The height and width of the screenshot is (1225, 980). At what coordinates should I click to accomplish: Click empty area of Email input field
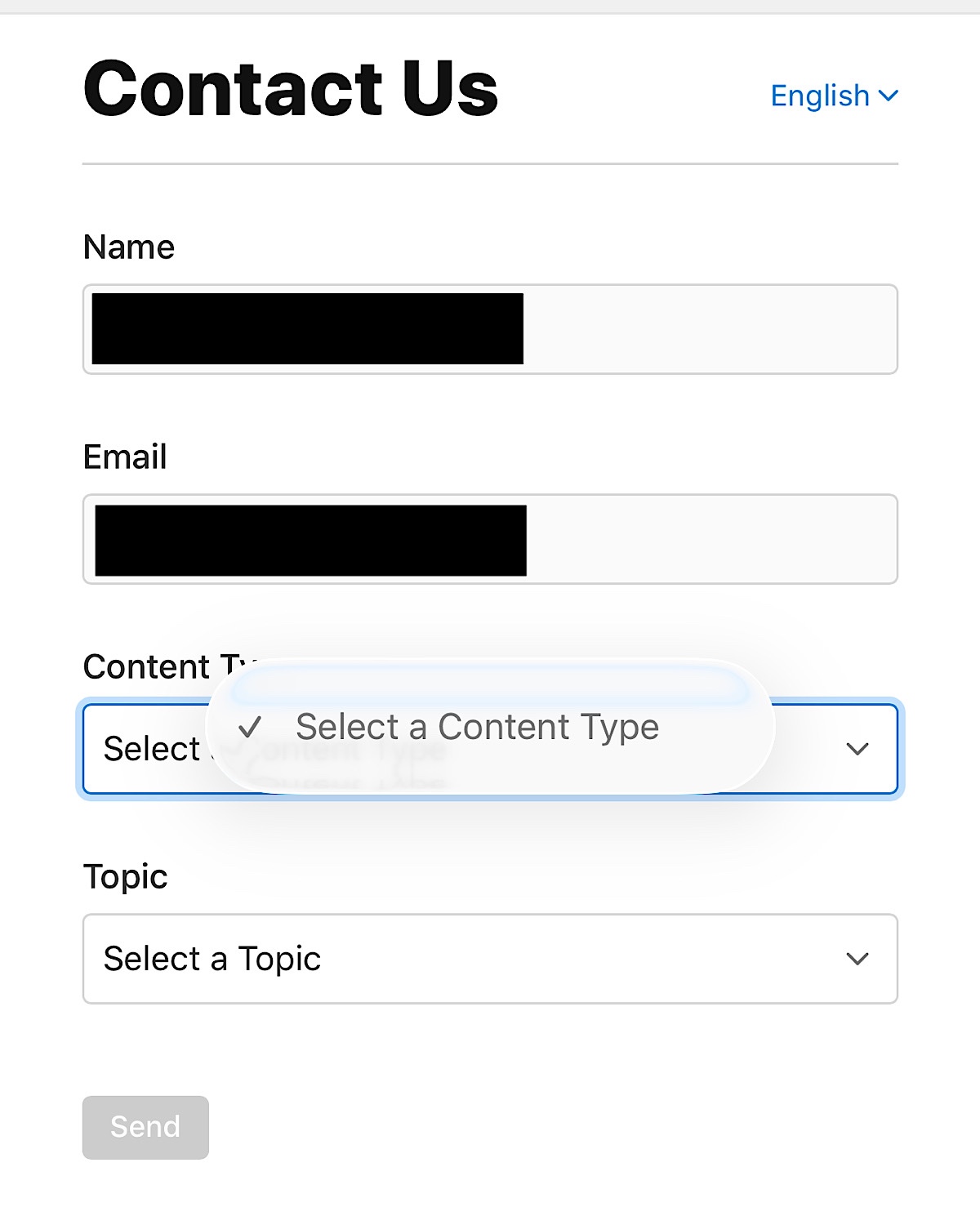[x=710, y=539]
